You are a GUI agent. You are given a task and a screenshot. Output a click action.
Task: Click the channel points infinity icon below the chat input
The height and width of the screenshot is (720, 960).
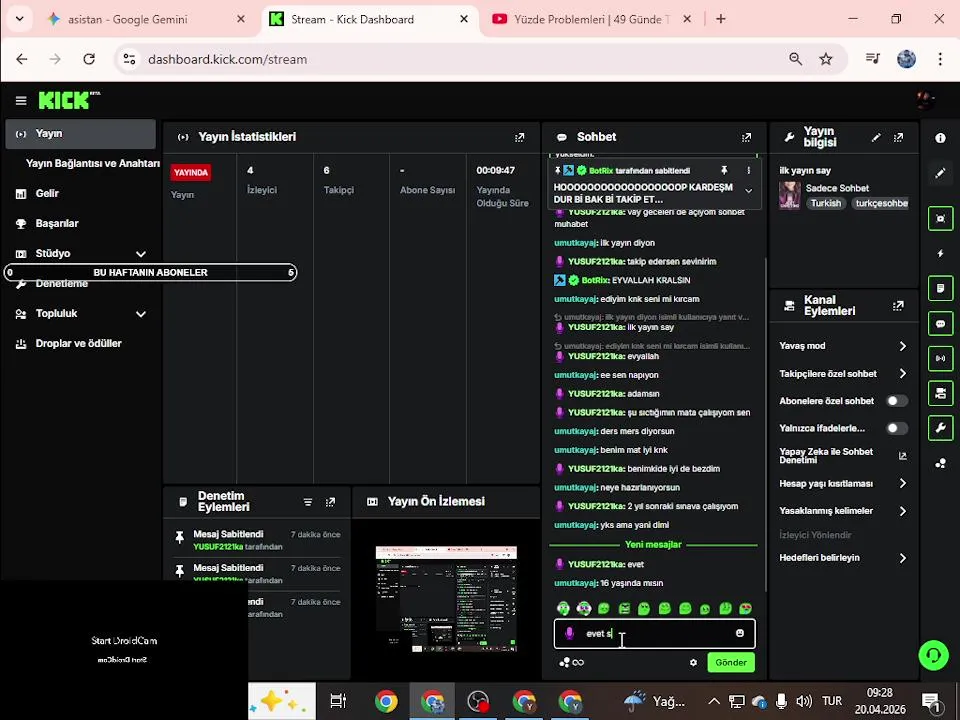point(572,662)
